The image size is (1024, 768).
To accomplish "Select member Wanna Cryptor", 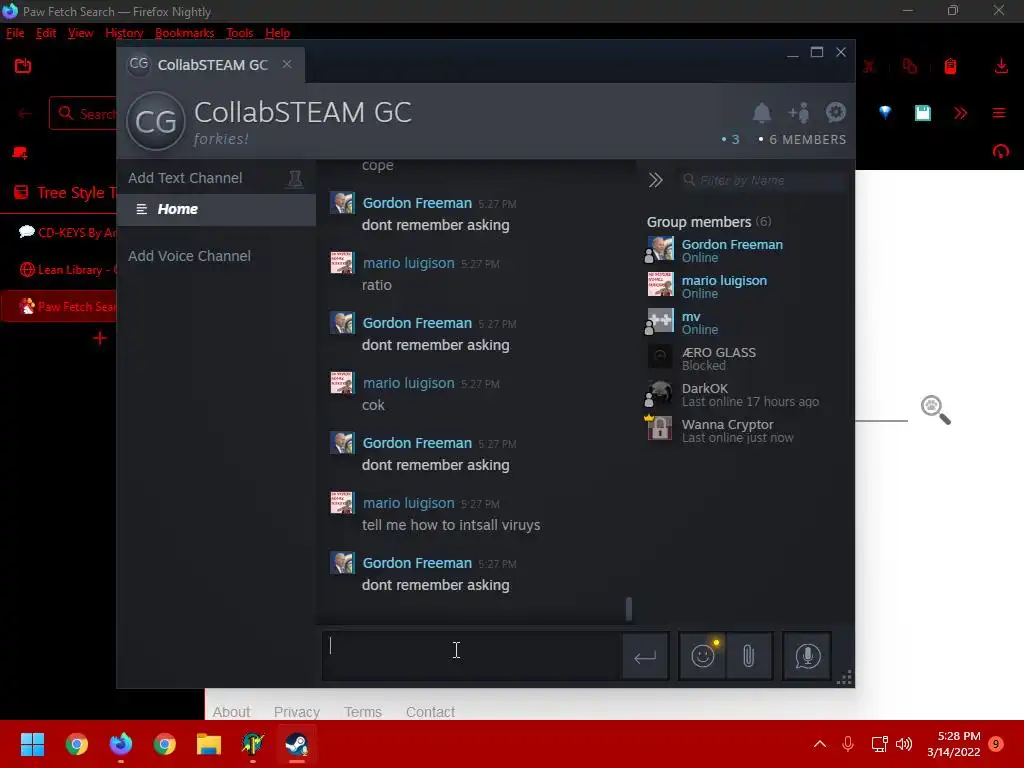I will point(737,430).
